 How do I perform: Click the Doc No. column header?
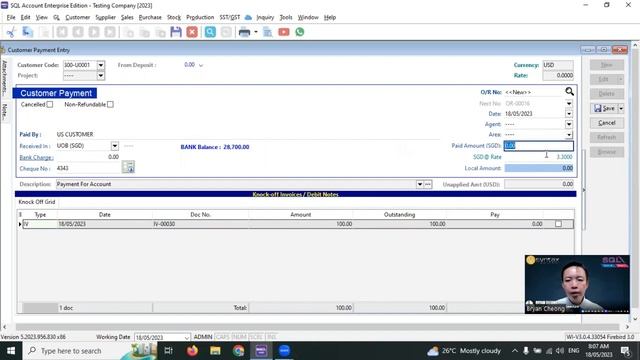[200, 214]
